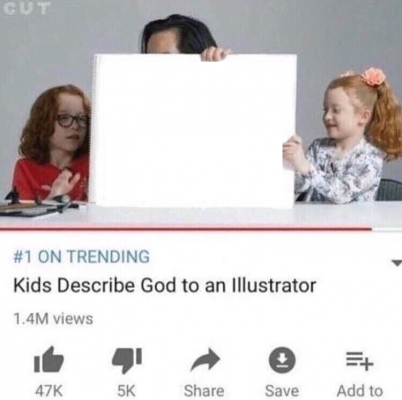Screen dimensions: 402x400
Task: Open the #1 ON TRENDING link
Action: tap(81, 256)
